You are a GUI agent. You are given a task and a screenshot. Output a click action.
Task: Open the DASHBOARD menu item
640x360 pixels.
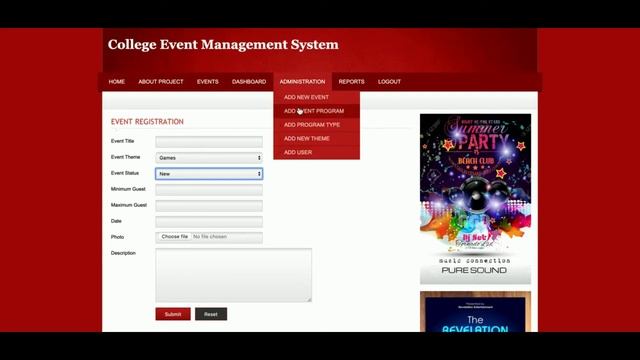249,82
